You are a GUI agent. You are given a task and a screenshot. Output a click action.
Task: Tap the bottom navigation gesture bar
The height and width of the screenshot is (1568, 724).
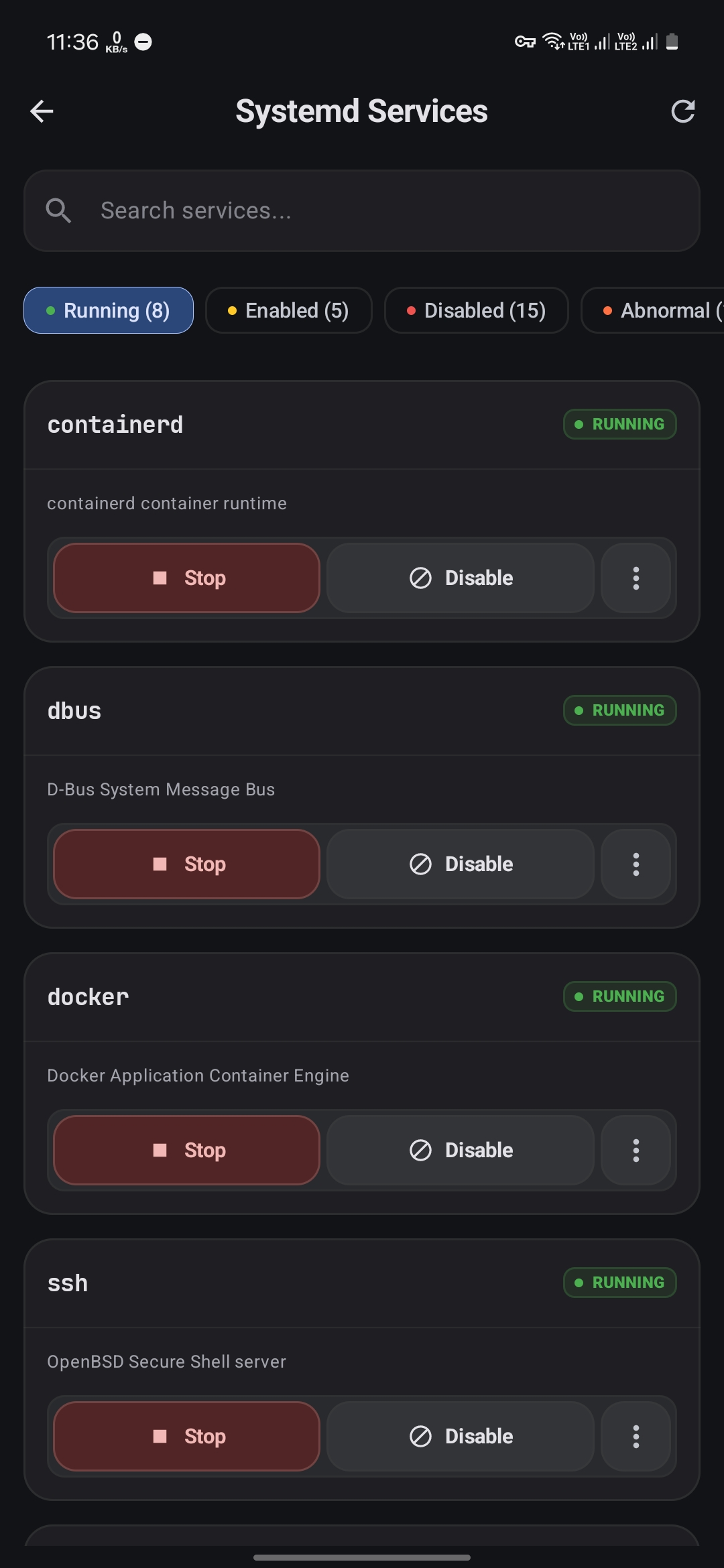pyautogui.click(x=362, y=1557)
